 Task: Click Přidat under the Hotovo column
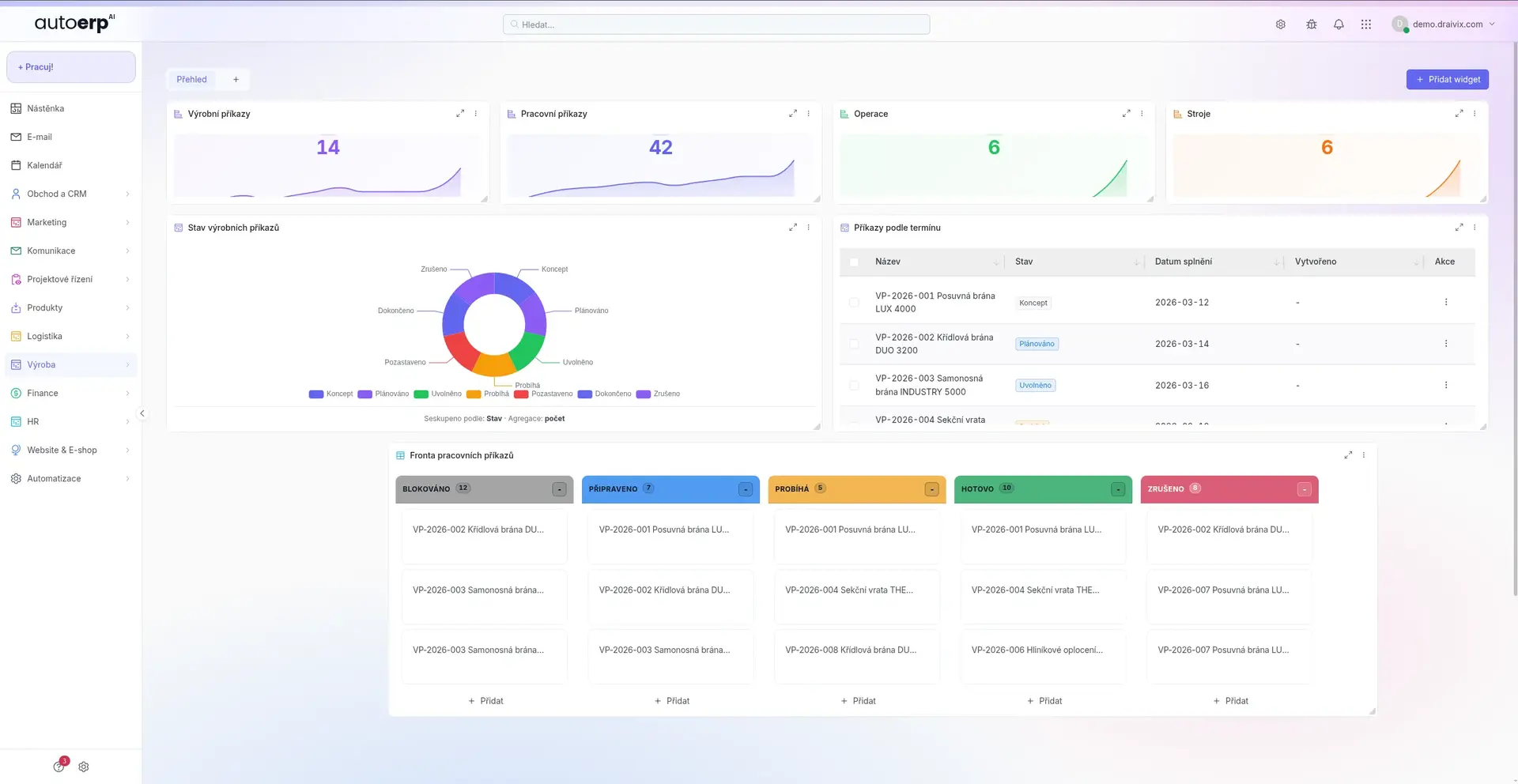pos(1044,701)
